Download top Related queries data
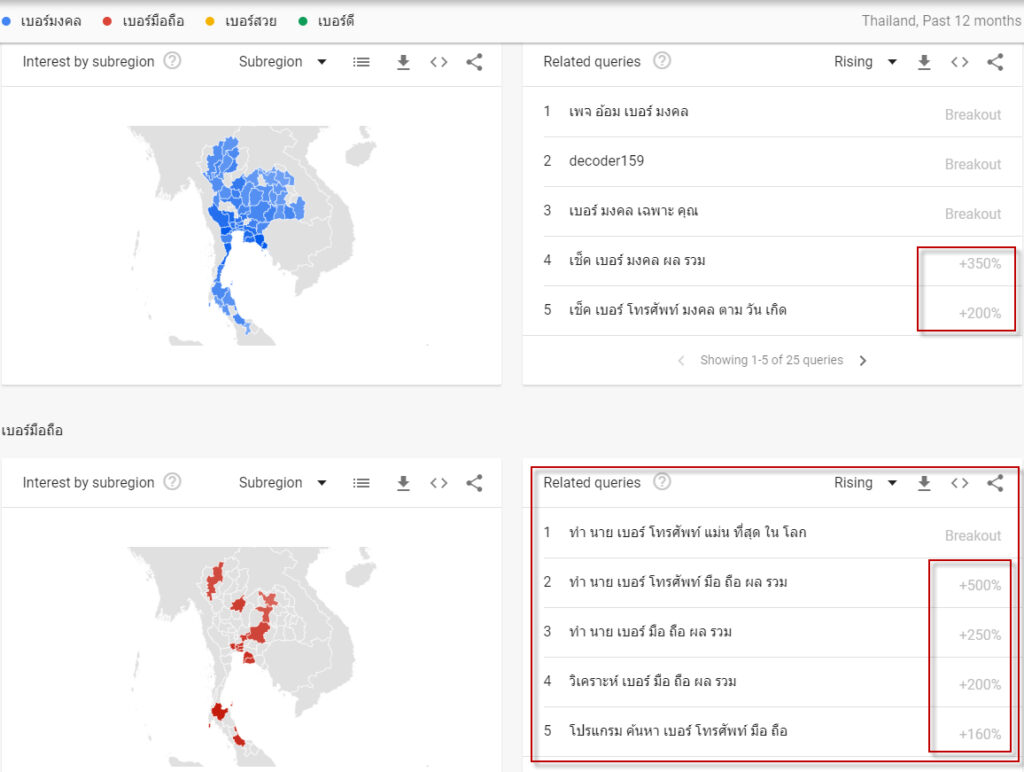 (x=924, y=62)
